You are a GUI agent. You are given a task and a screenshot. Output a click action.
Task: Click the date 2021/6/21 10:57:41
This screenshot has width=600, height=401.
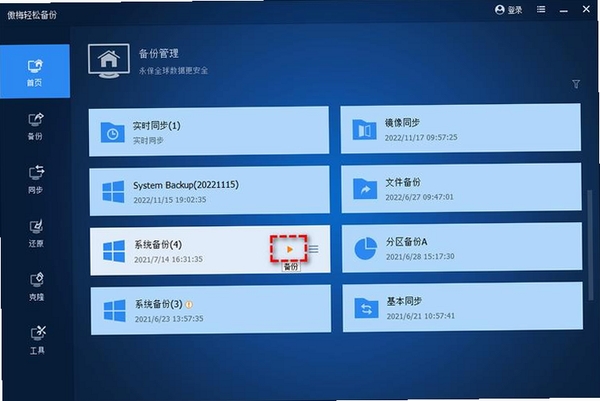point(421,316)
